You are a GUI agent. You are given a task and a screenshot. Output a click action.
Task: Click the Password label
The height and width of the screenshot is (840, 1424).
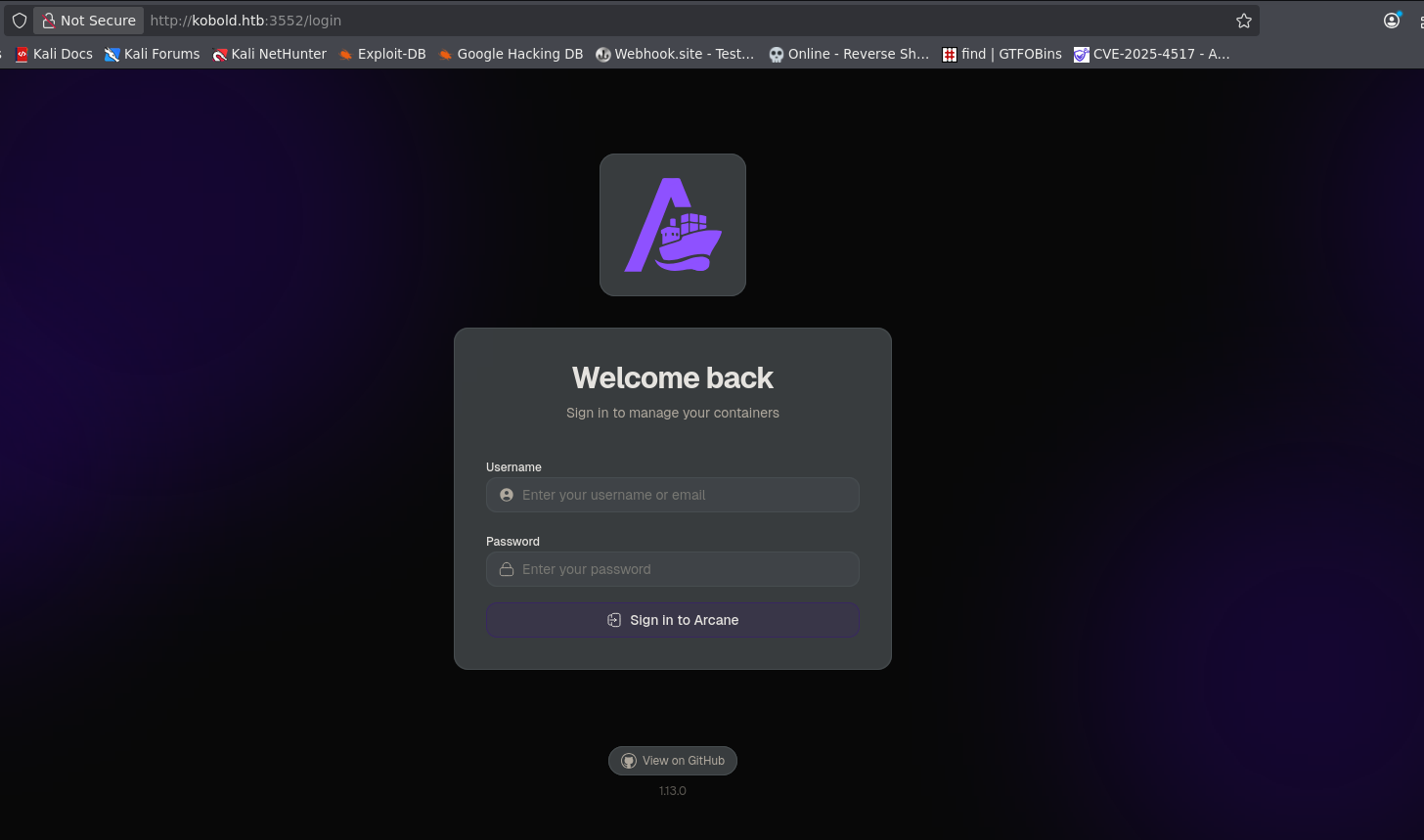tap(512, 542)
